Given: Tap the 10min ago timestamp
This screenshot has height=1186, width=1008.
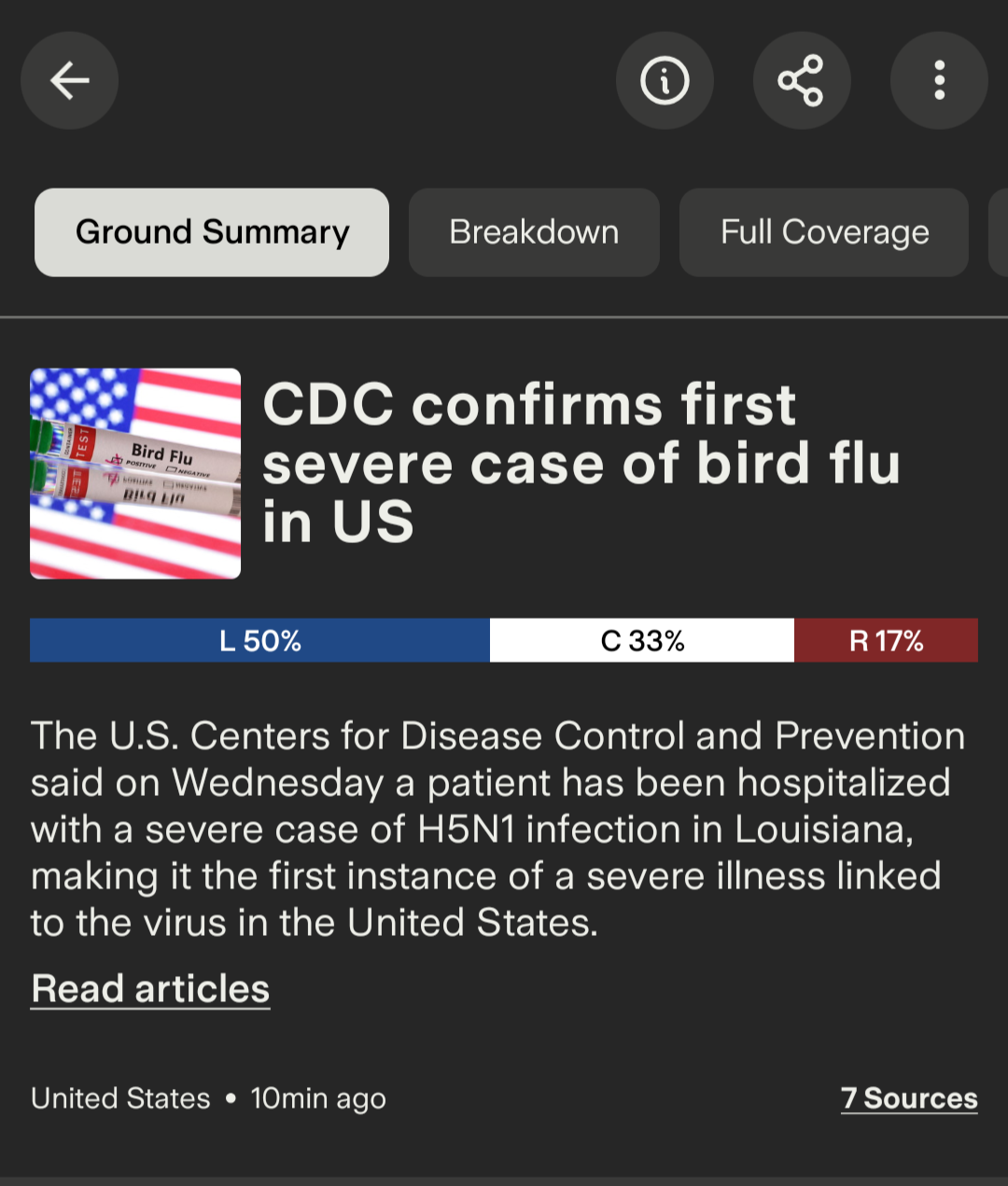Looking at the screenshot, I should click(x=318, y=1099).
